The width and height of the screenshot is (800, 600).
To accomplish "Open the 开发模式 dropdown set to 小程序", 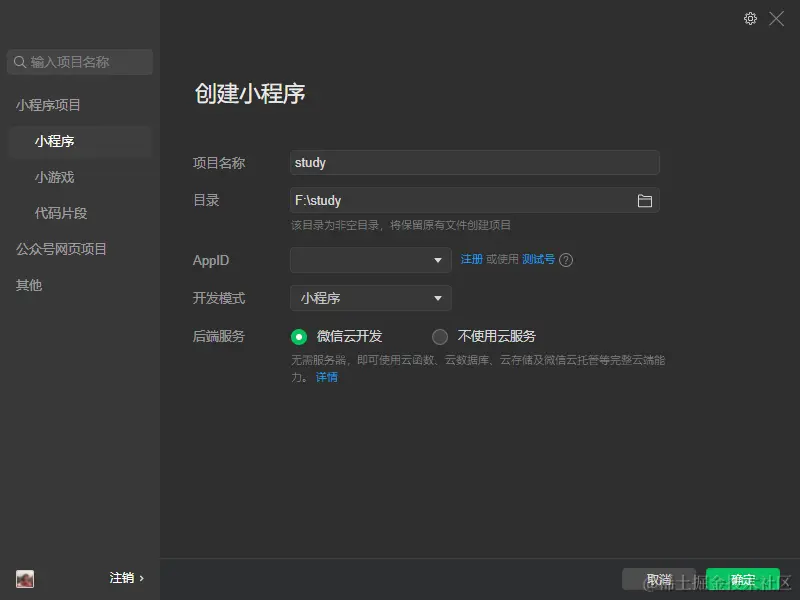I will [x=370, y=298].
